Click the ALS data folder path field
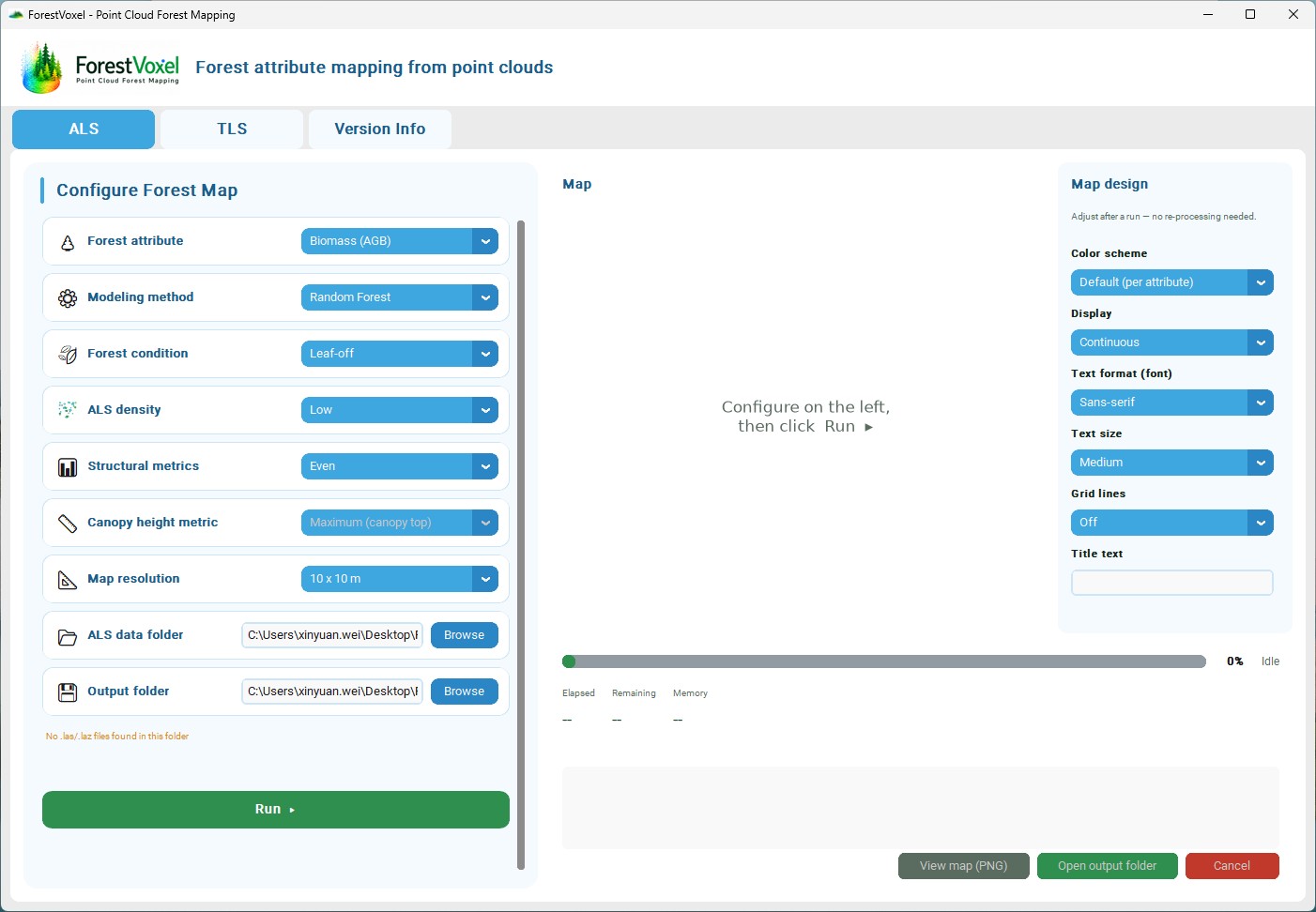Image resolution: width=1316 pixels, height=912 pixels. coord(332,635)
